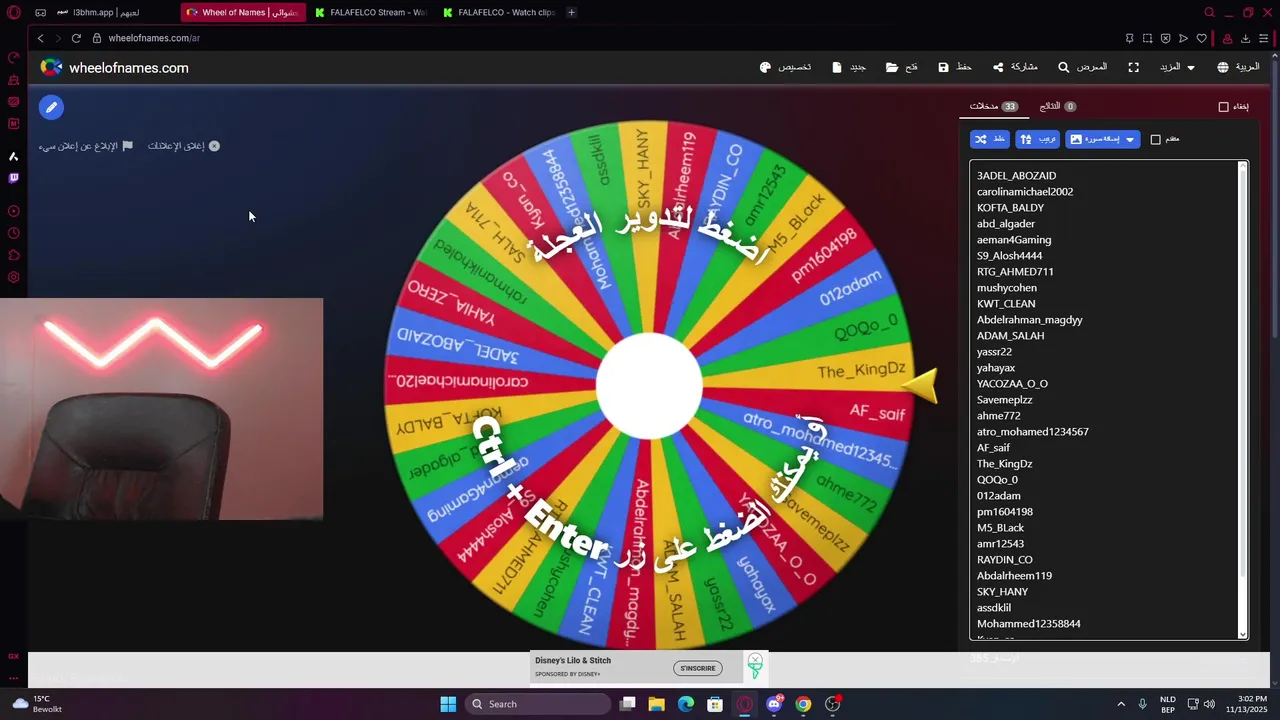
Task: Click the Windows taskbar Search box
Action: (x=540, y=704)
